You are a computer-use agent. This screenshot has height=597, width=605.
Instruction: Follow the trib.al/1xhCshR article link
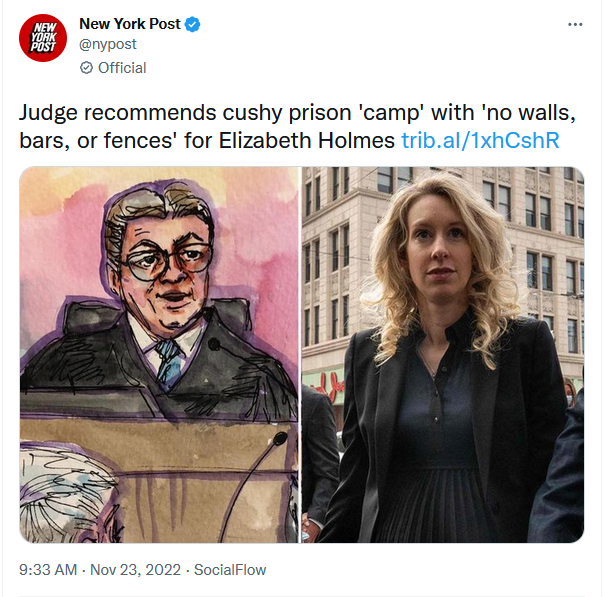480,140
